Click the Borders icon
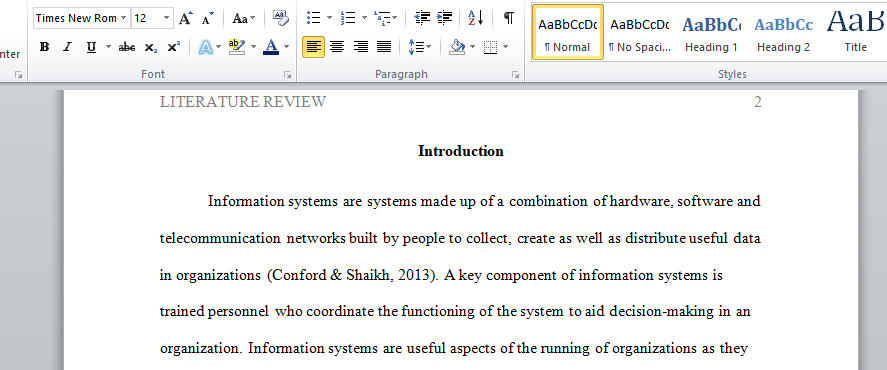Image resolution: width=887 pixels, height=370 pixels. (x=490, y=48)
